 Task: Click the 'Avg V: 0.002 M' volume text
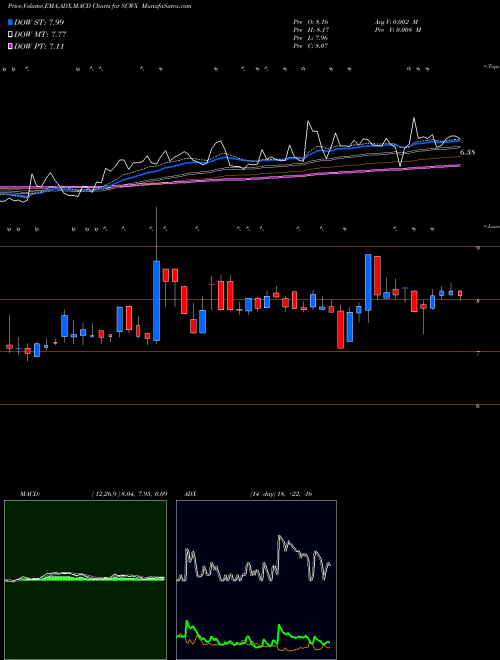[396, 22]
